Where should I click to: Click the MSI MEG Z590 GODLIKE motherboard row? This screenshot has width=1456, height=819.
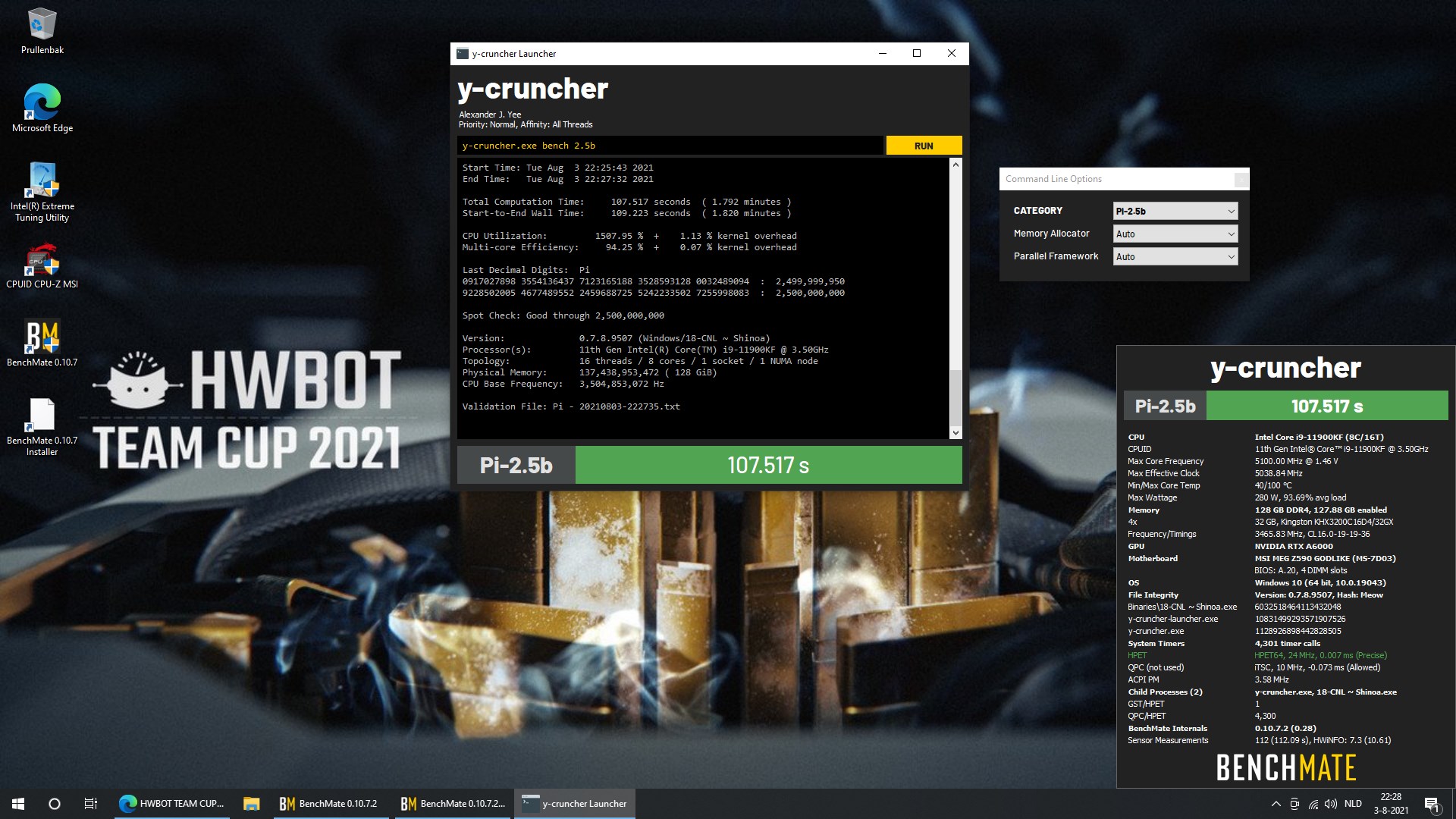(x=1262, y=558)
